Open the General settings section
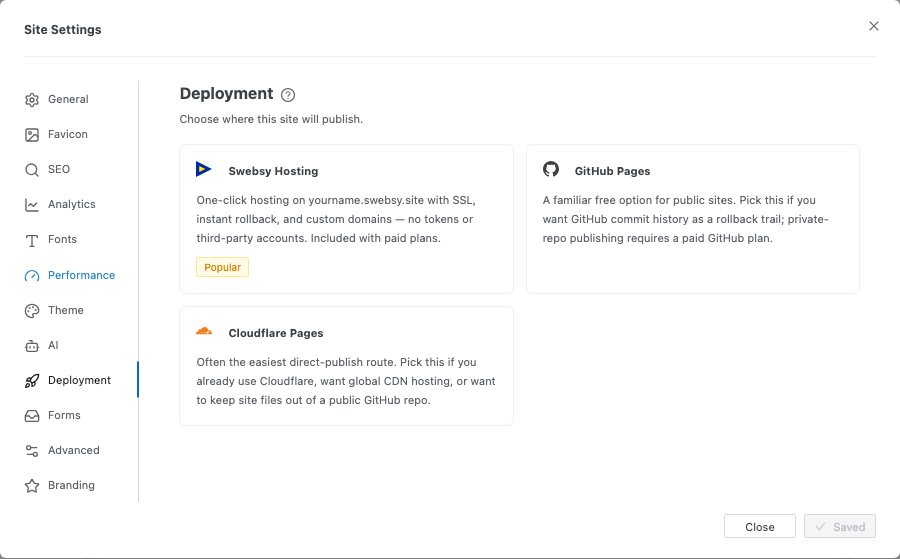This screenshot has width=900, height=559. click(x=68, y=99)
